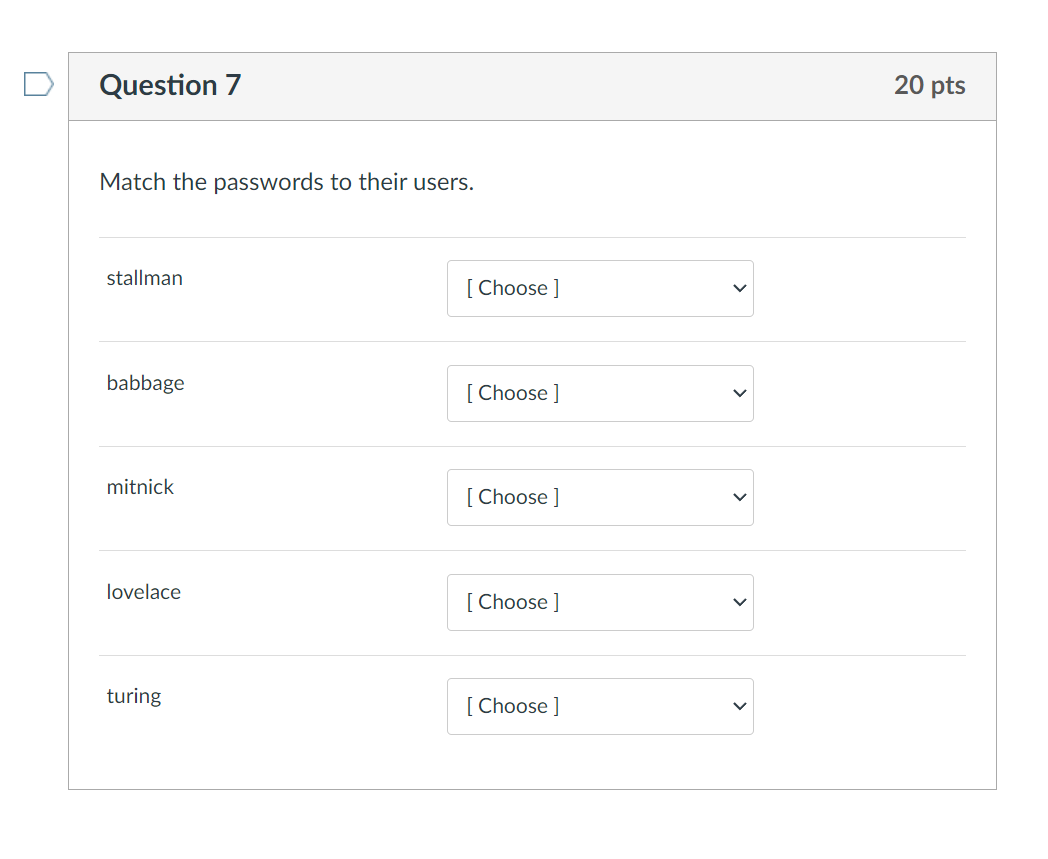Click the chevron arrow in babbage's dropdown
This screenshot has width=1048, height=859.
tap(738, 393)
